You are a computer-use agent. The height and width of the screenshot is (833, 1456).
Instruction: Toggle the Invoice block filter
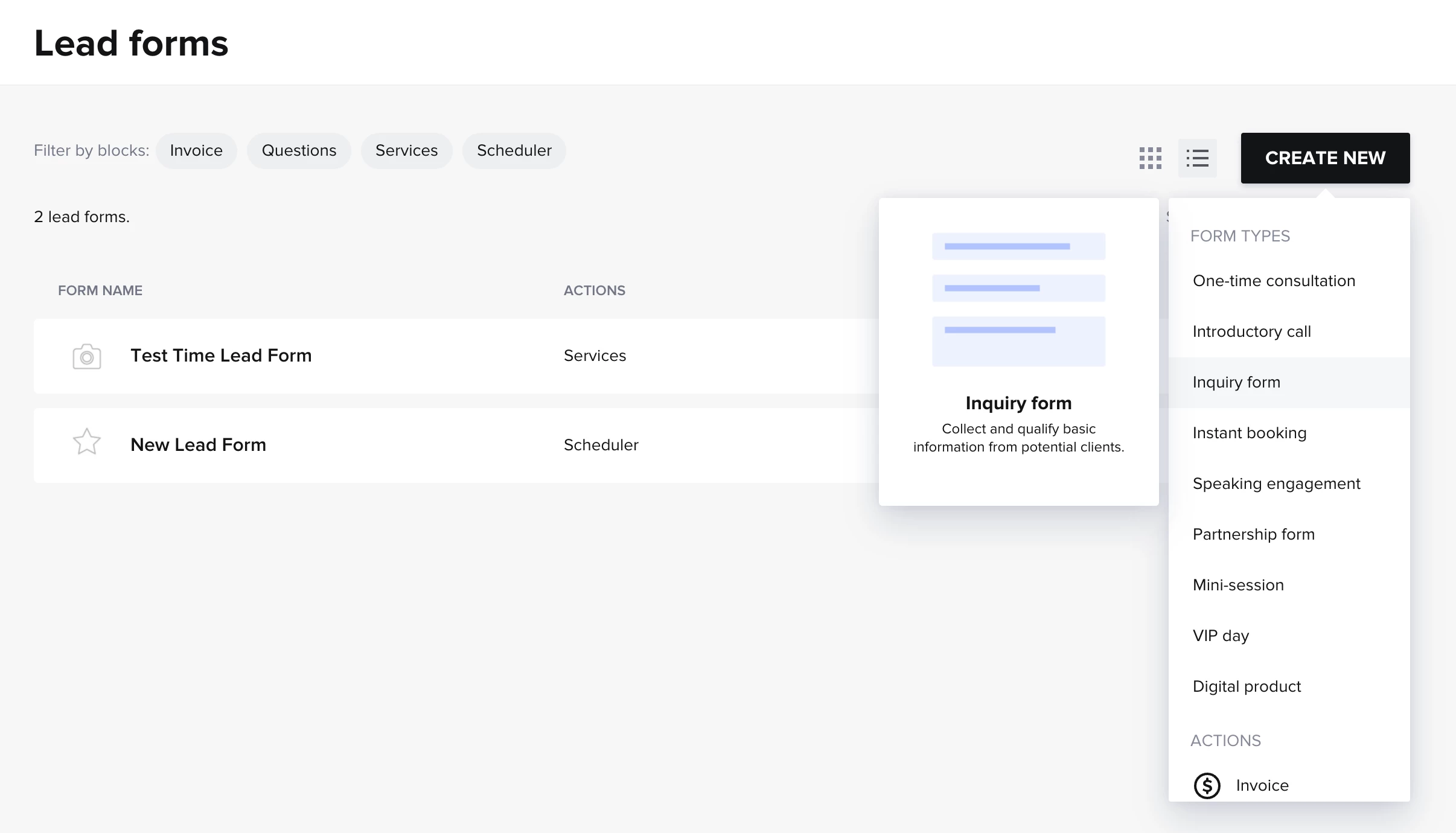(x=196, y=150)
